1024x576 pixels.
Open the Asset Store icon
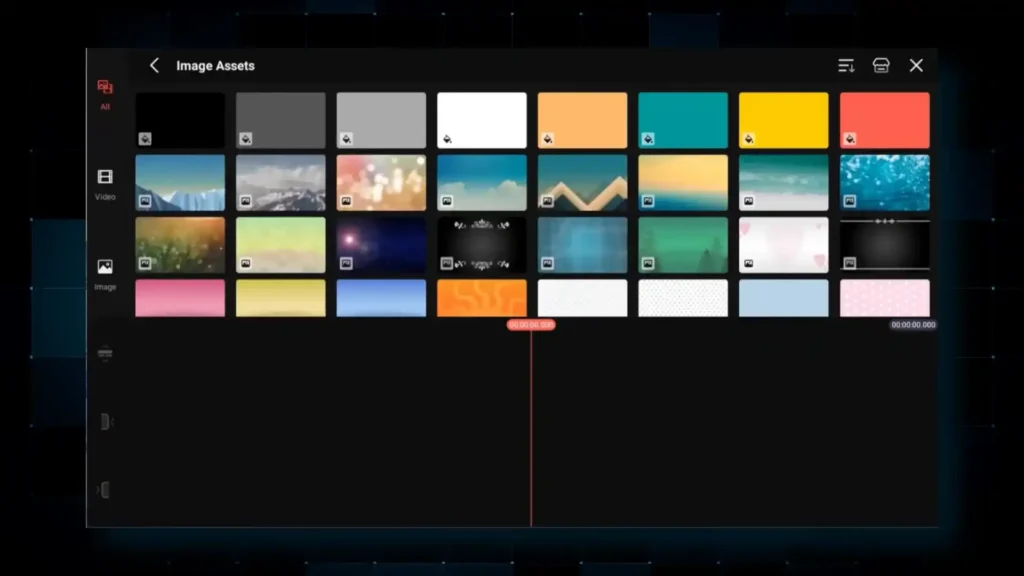tap(881, 66)
